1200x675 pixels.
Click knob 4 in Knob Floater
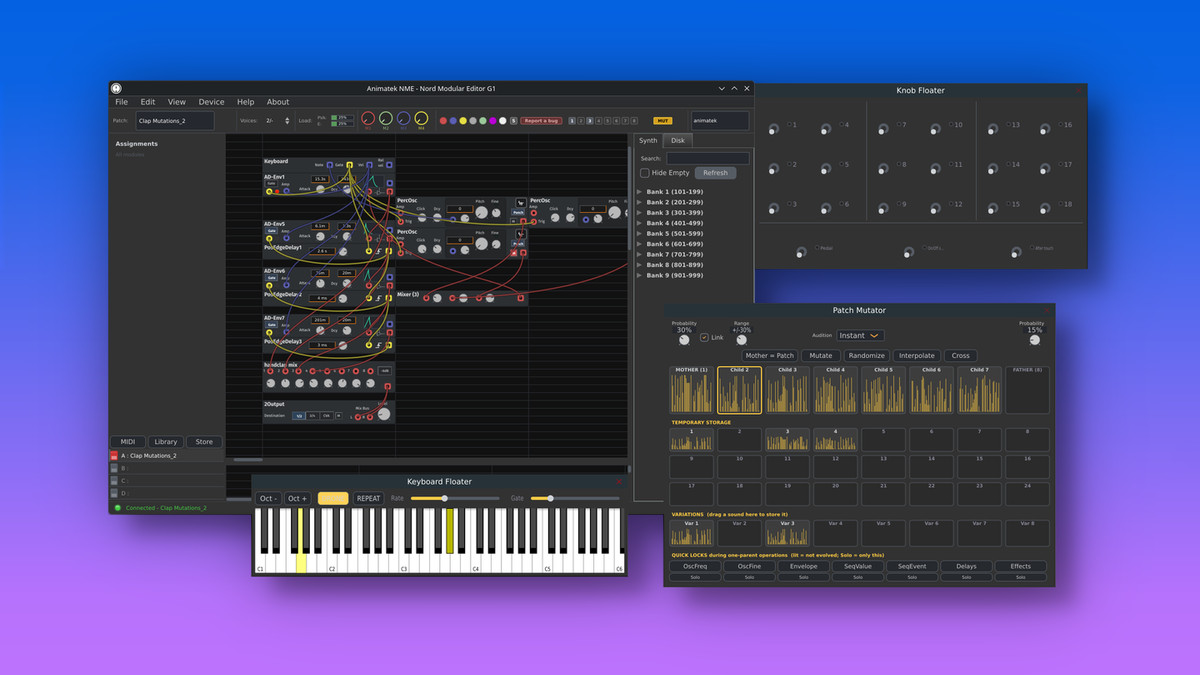826,129
